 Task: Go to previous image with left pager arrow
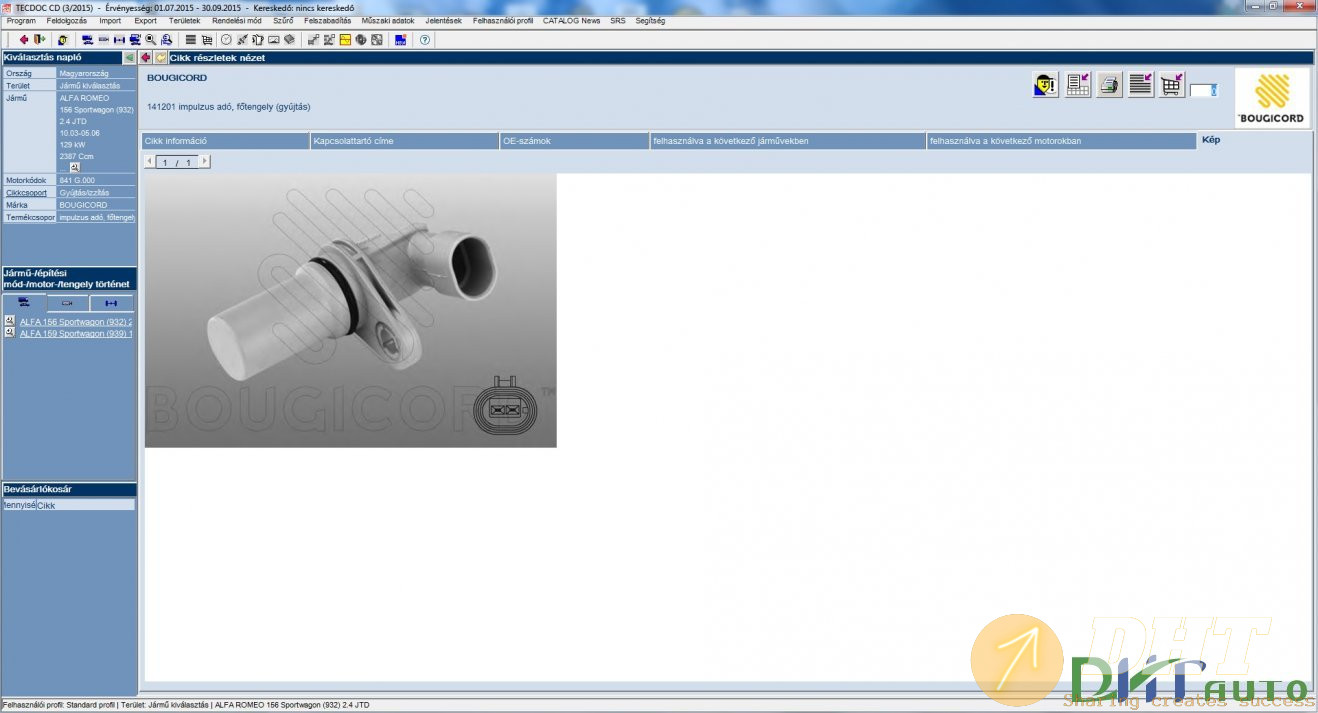150,162
